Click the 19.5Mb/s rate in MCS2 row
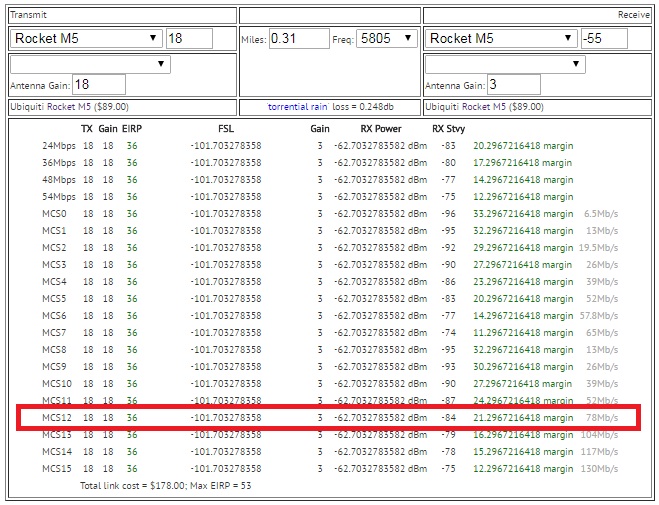The width and height of the screenshot is (659, 505). [x=598, y=248]
